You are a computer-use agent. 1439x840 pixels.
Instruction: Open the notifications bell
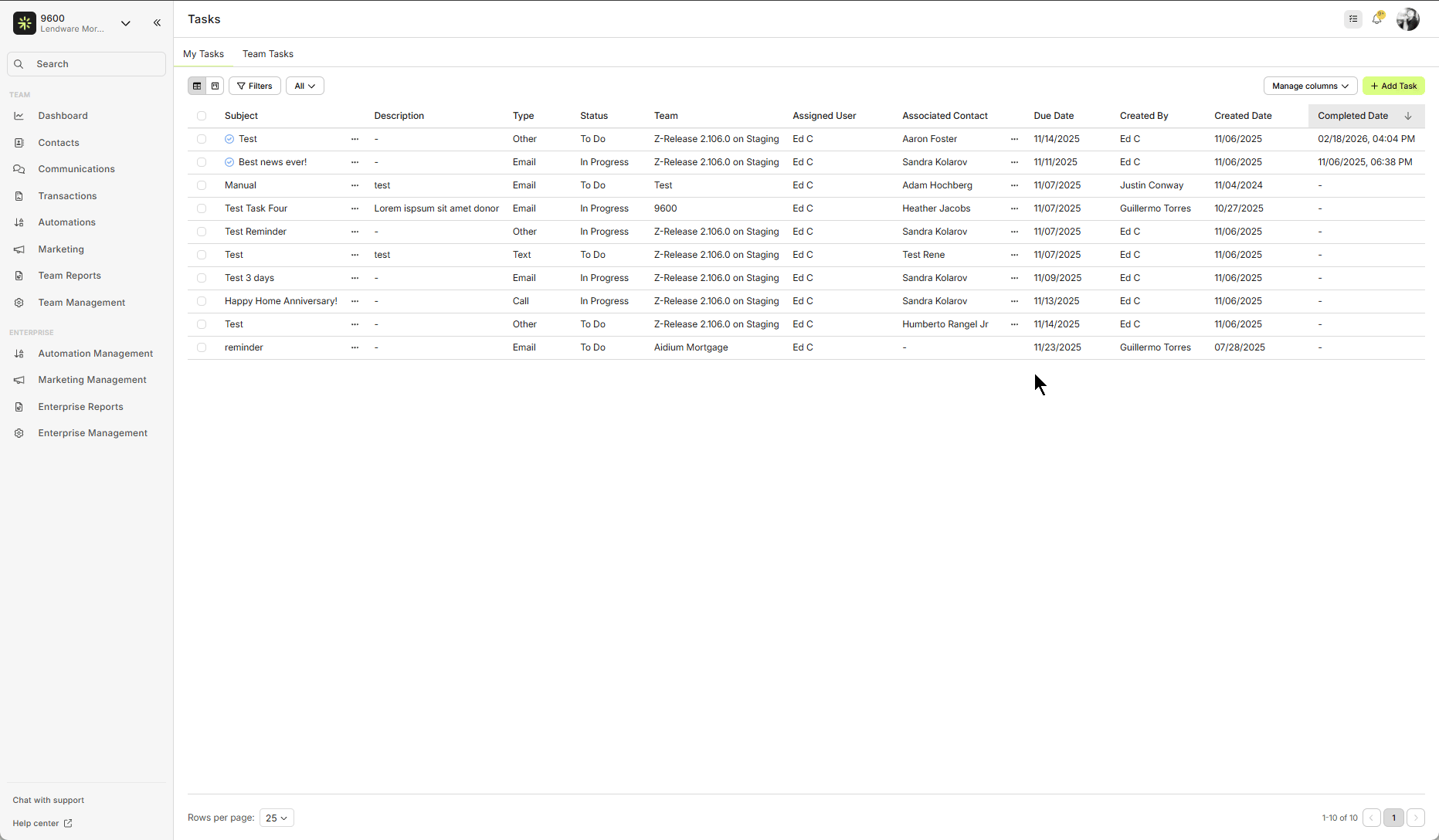[1378, 18]
